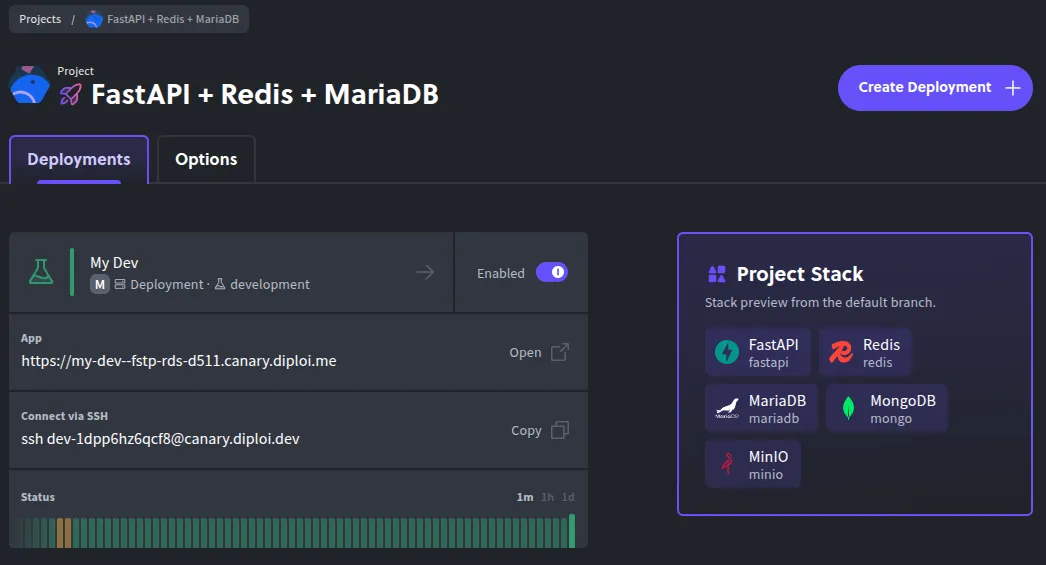This screenshot has width=1046, height=565.
Task: Click the copy icon for SSH command
Action: (560, 430)
